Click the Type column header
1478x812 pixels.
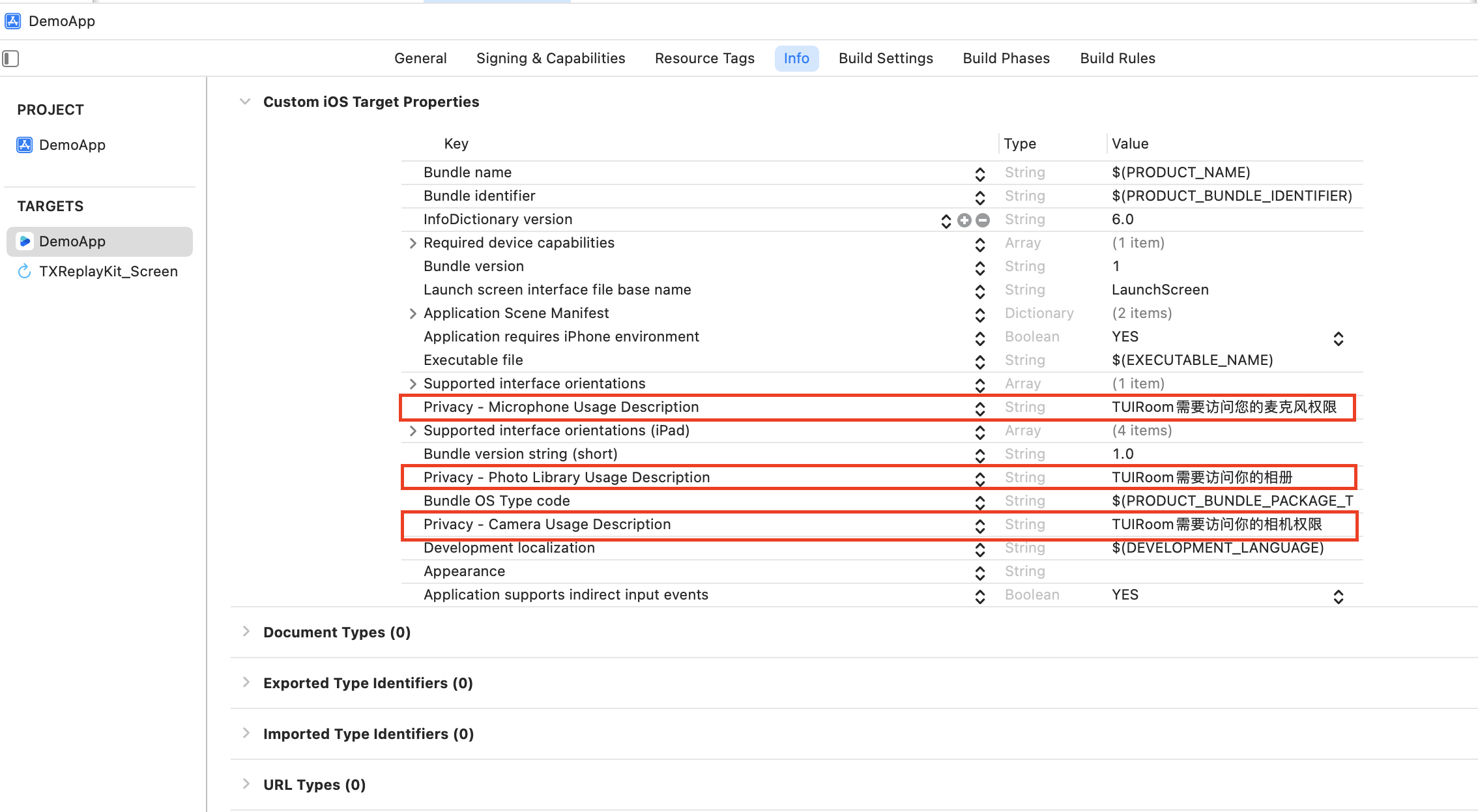click(x=1020, y=143)
